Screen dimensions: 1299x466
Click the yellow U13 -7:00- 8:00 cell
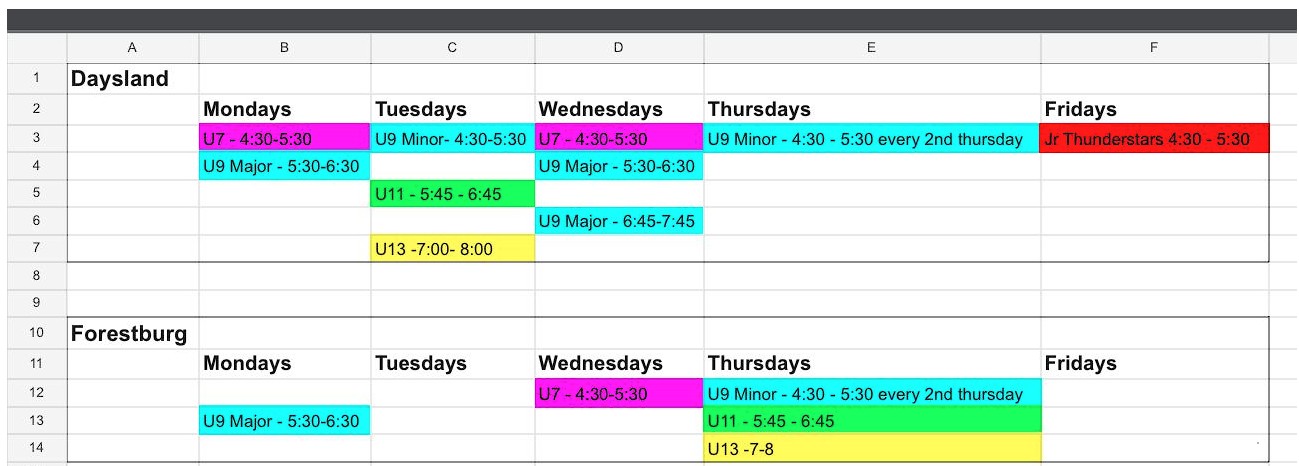click(x=452, y=249)
